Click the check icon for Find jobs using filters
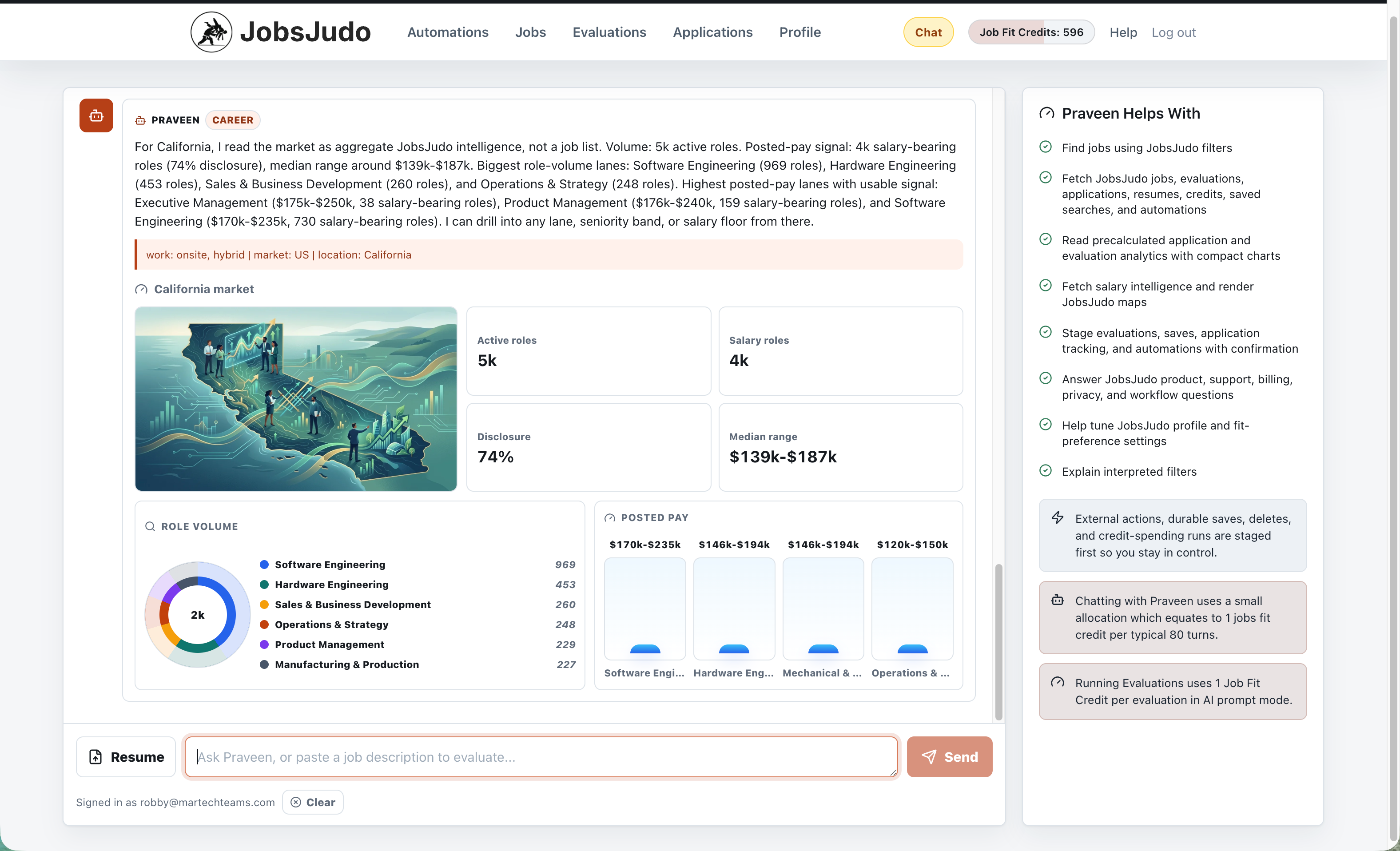The image size is (1400, 851). [1046, 147]
